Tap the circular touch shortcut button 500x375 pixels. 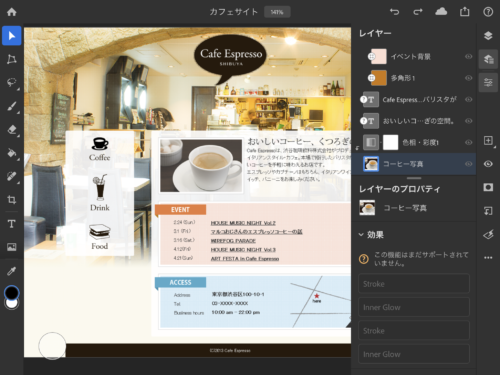click(x=52, y=346)
